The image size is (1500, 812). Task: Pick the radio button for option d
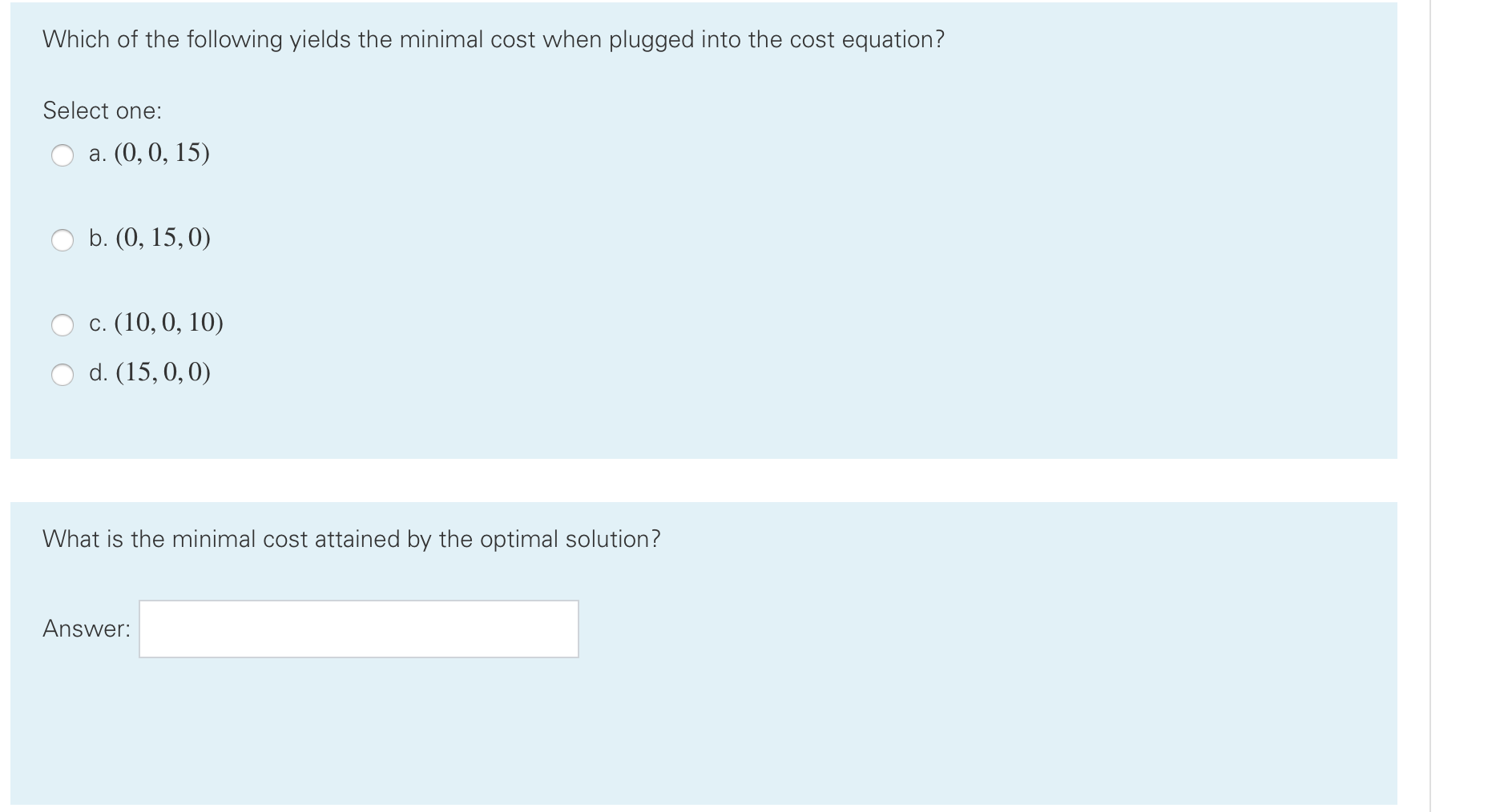coord(62,374)
